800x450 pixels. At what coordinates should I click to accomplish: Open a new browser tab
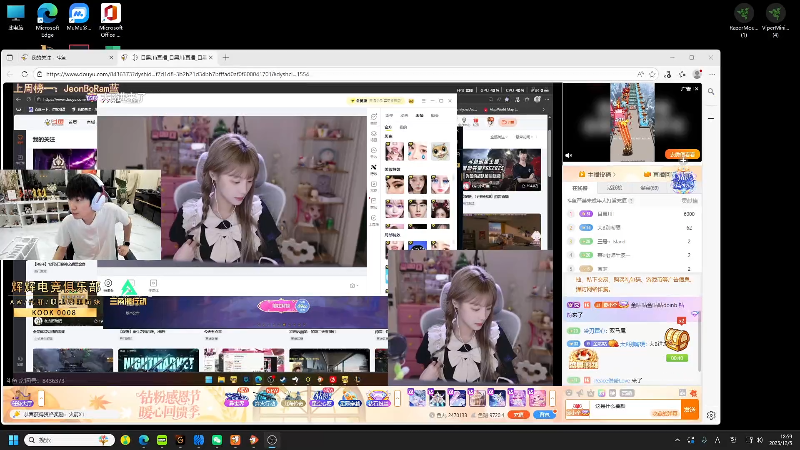[x=226, y=58]
